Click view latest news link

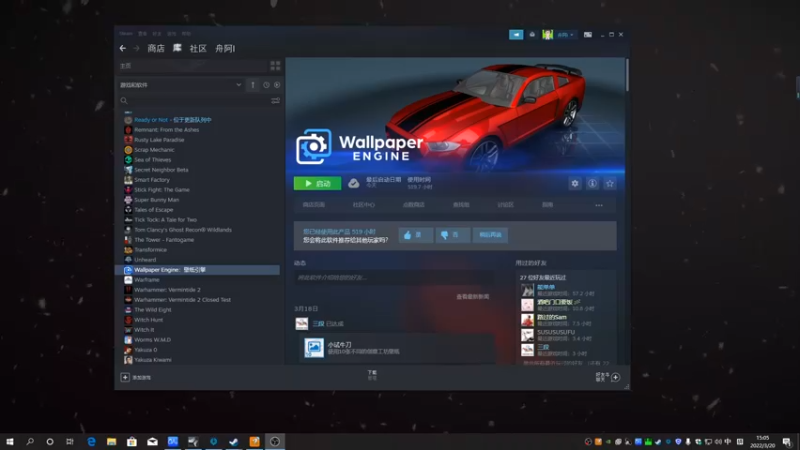tap(473, 296)
